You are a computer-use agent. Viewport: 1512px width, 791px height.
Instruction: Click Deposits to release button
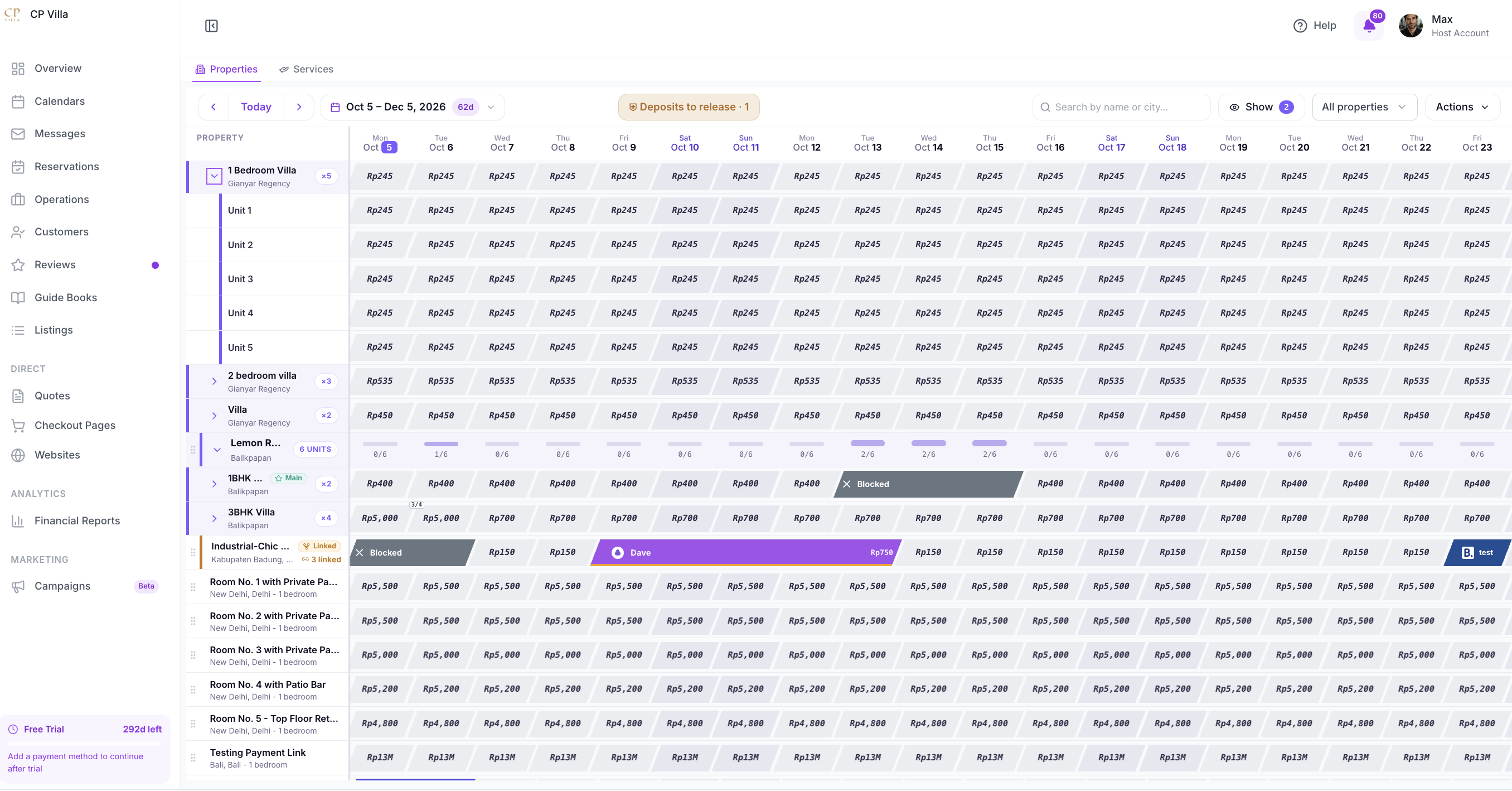[x=689, y=107]
